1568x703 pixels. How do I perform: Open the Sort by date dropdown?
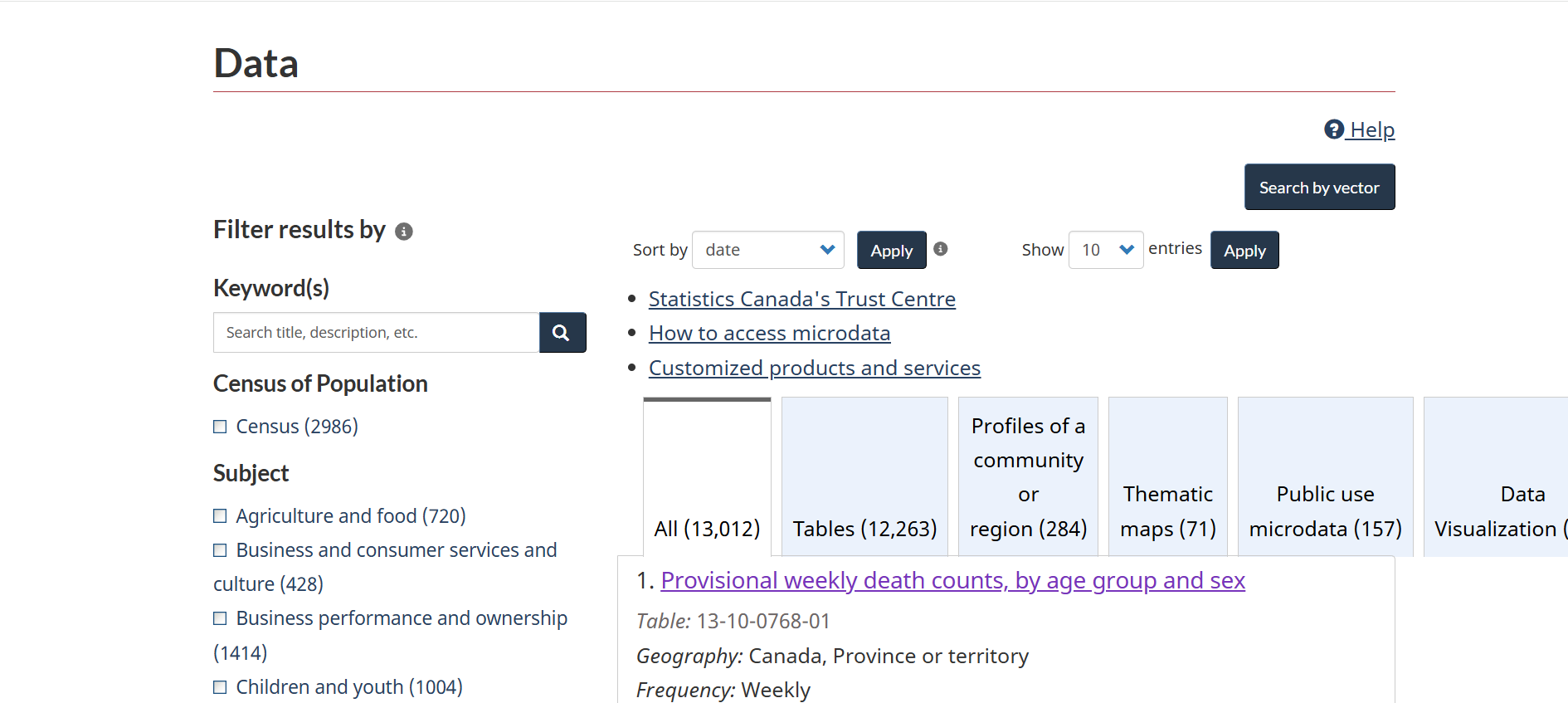coord(768,250)
